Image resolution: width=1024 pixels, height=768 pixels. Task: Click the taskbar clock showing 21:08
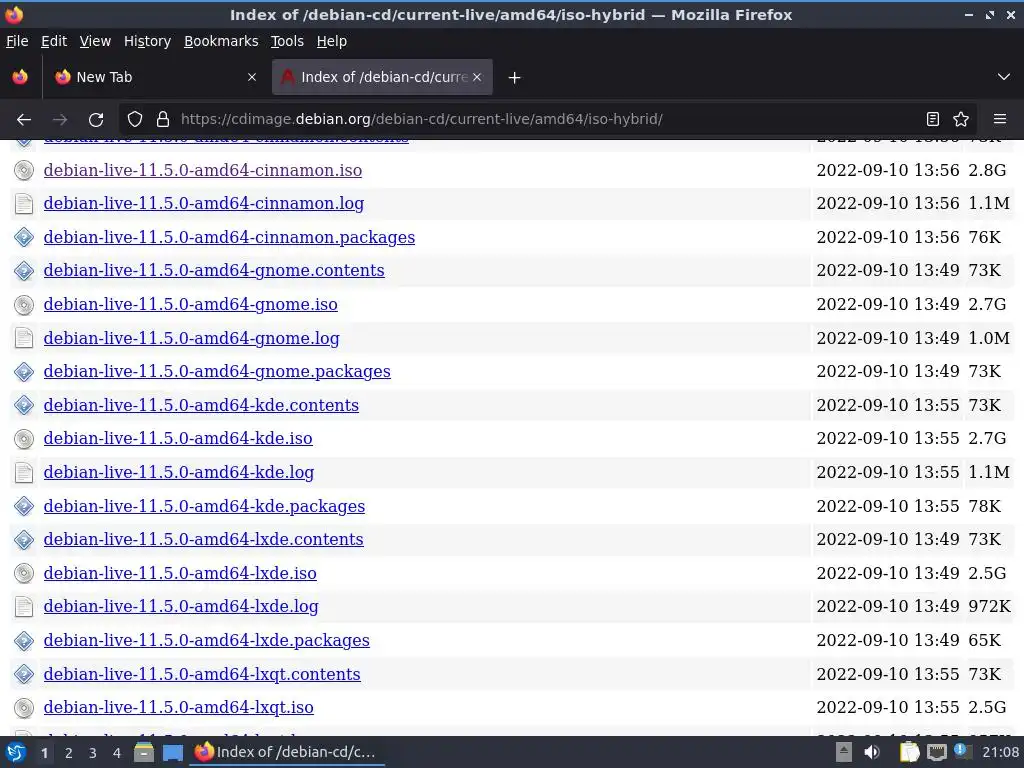tap(1000, 753)
